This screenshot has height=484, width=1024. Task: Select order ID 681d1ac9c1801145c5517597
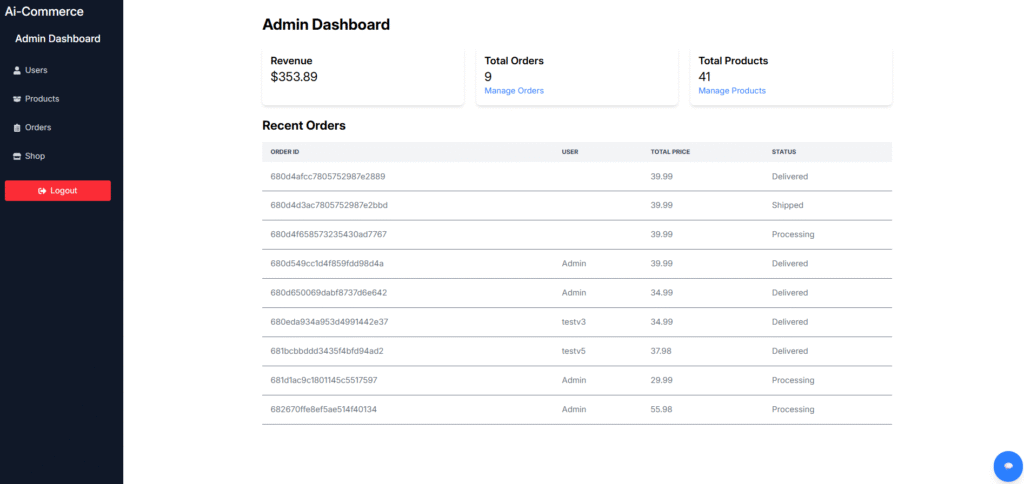pyautogui.click(x=324, y=380)
